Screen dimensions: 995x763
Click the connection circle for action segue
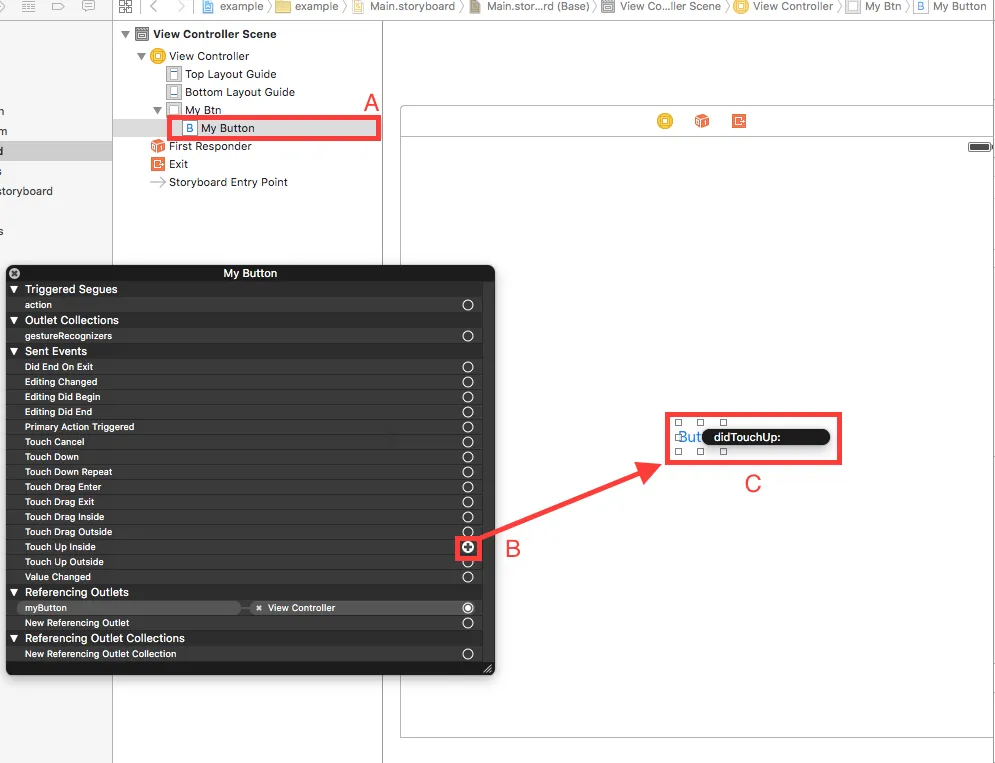click(468, 305)
